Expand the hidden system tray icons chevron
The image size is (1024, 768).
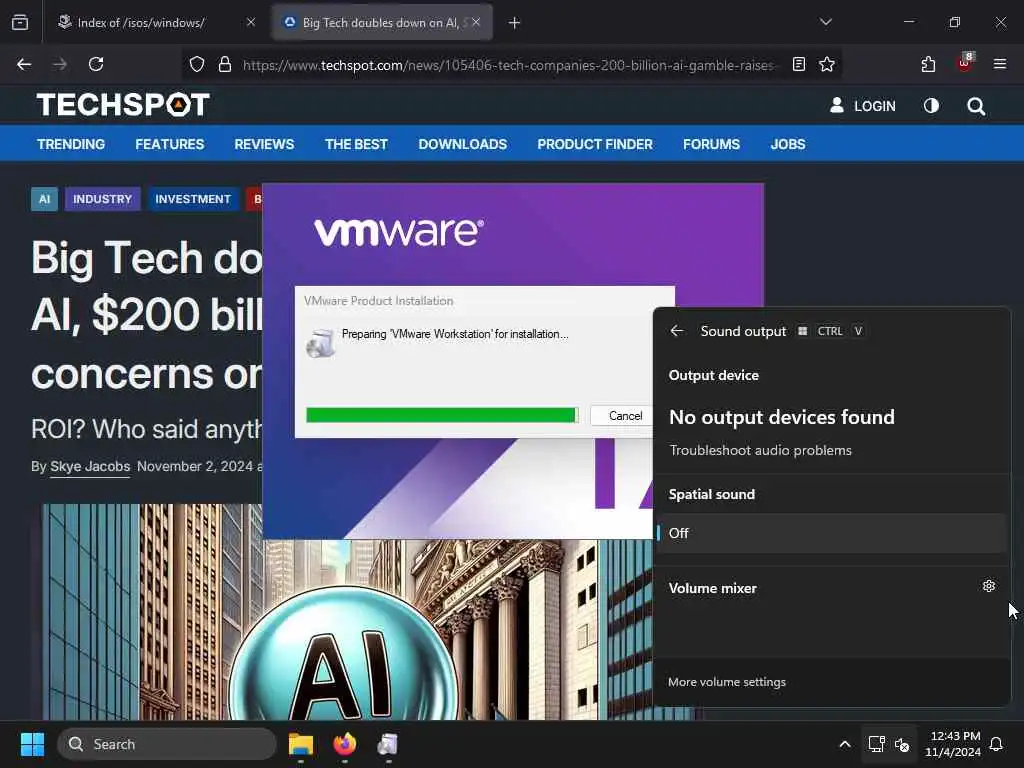844,744
